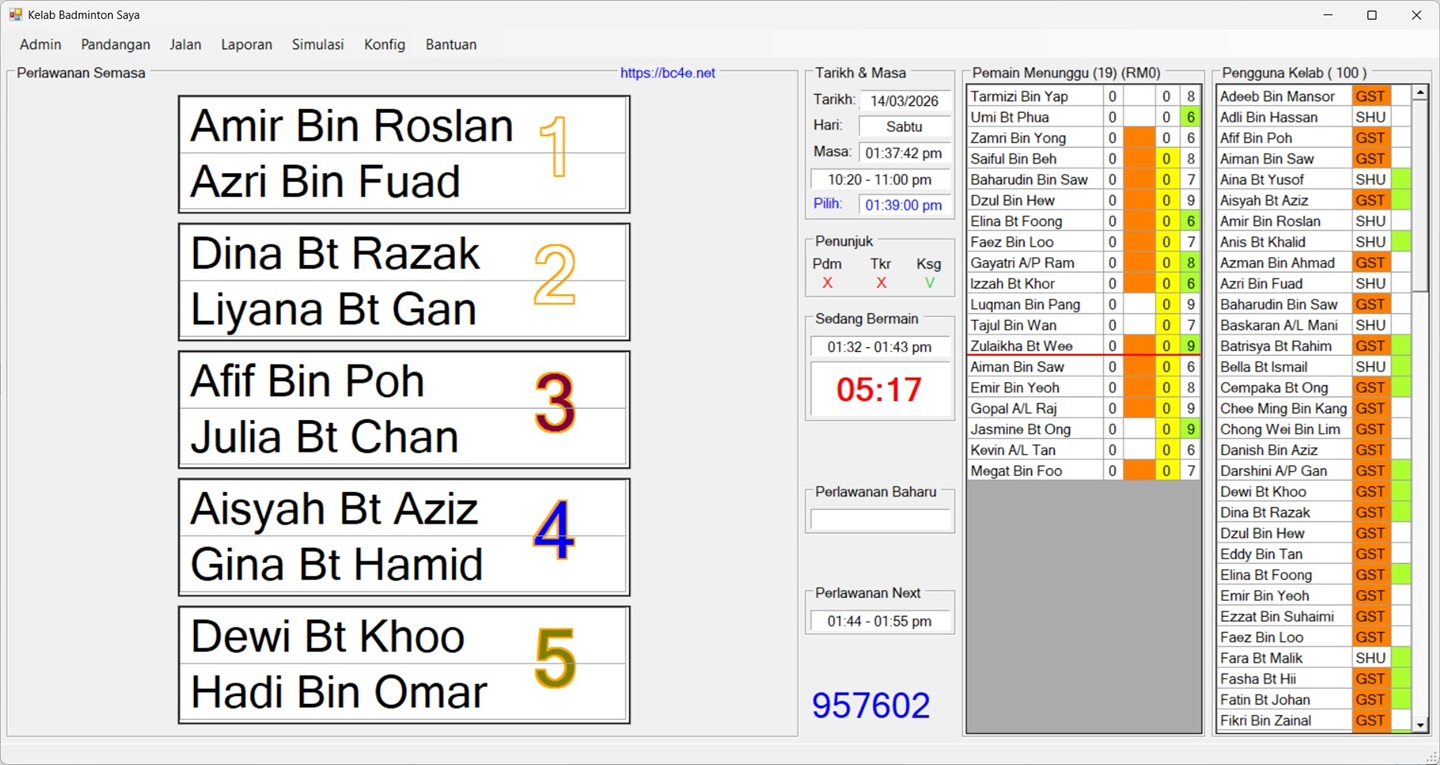Click the red X under Tkr indicator
The height and width of the screenshot is (765, 1440).
click(x=881, y=283)
